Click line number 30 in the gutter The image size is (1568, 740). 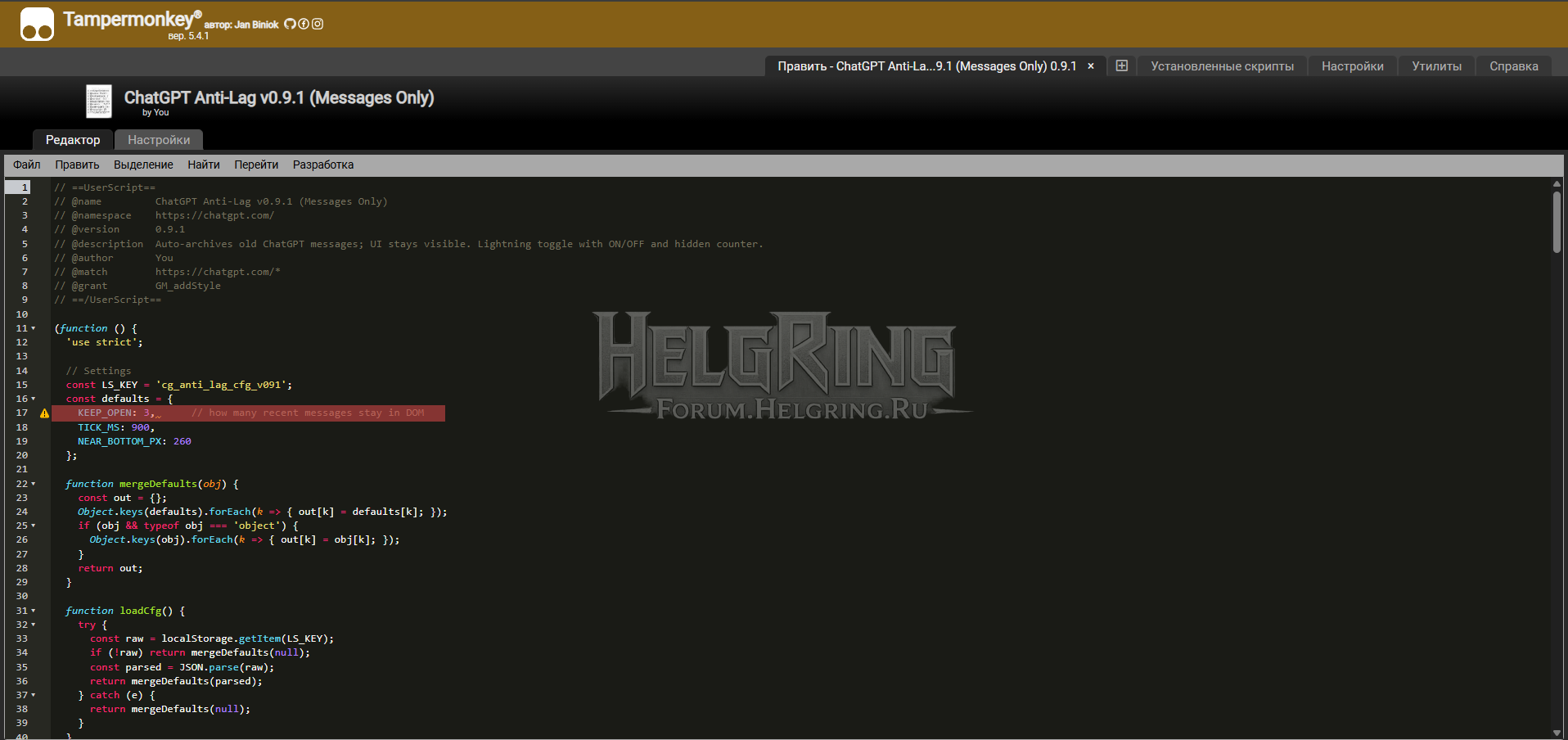pyautogui.click(x=22, y=596)
